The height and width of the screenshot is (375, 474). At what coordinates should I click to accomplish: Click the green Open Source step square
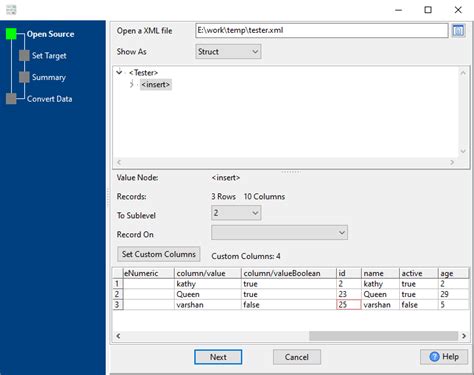[x=11, y=34]
